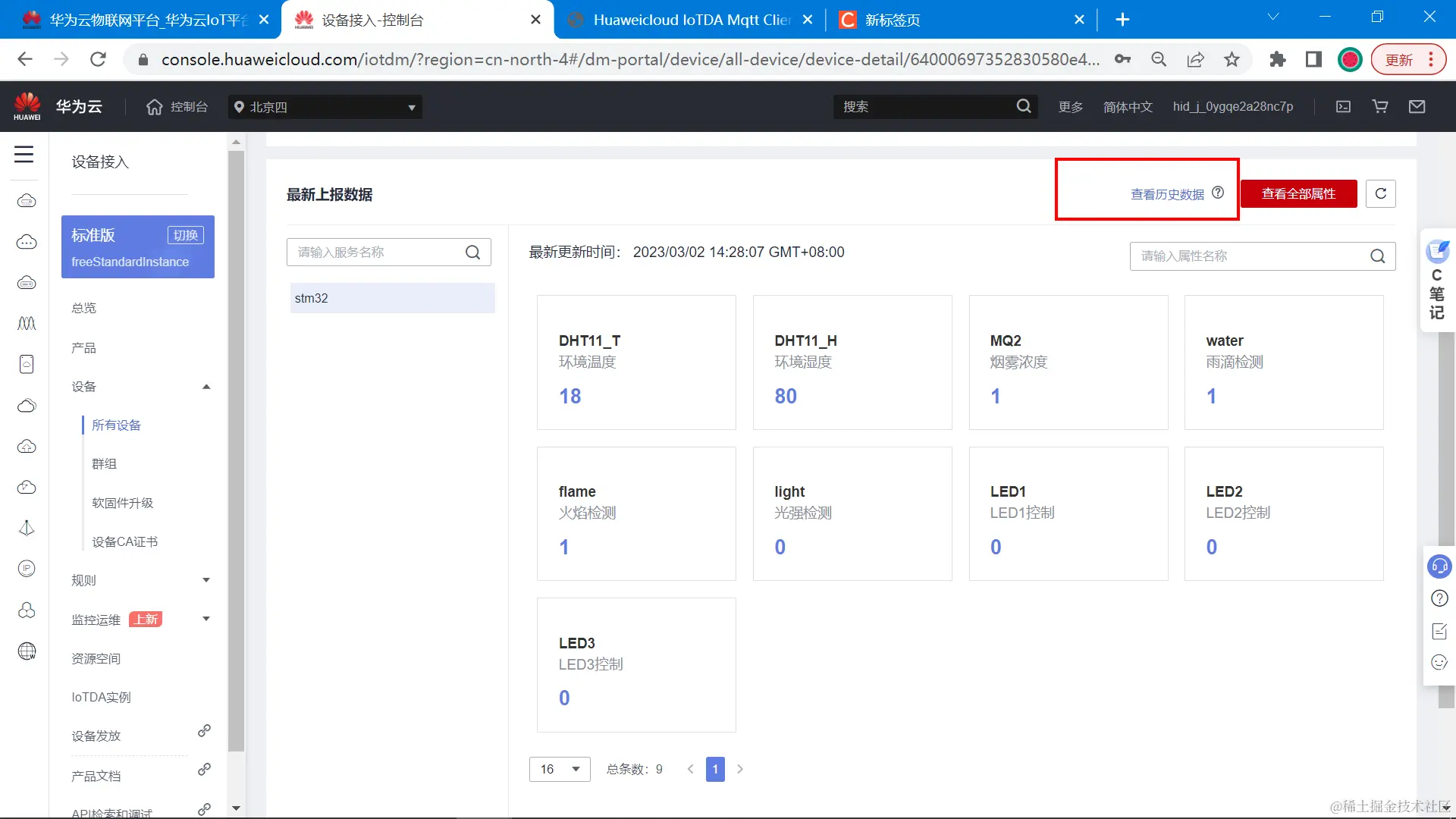This screenshot has height=819, width=1456.
Task: Click the 切换 instance switch button
Action: (x=186, y=235)
